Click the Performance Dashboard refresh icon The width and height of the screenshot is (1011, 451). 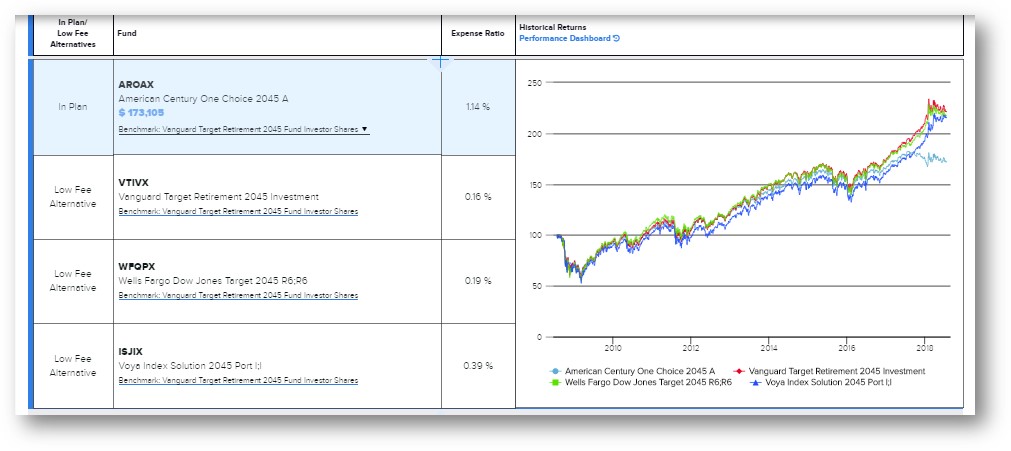617,39
